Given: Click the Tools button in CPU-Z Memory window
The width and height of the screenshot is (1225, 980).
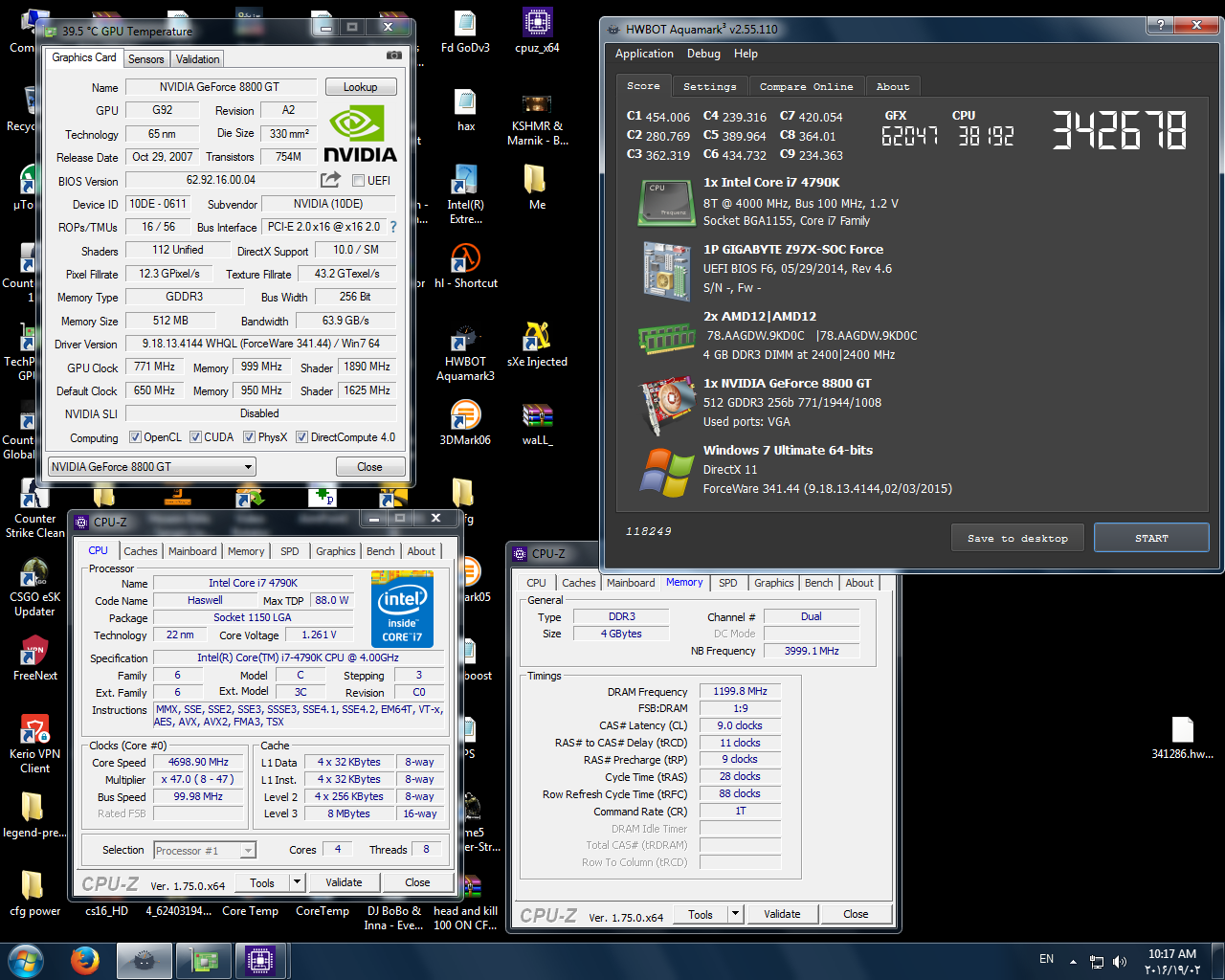Looking at the screenshot, I should pyautogui.click(x=701, y=914).
